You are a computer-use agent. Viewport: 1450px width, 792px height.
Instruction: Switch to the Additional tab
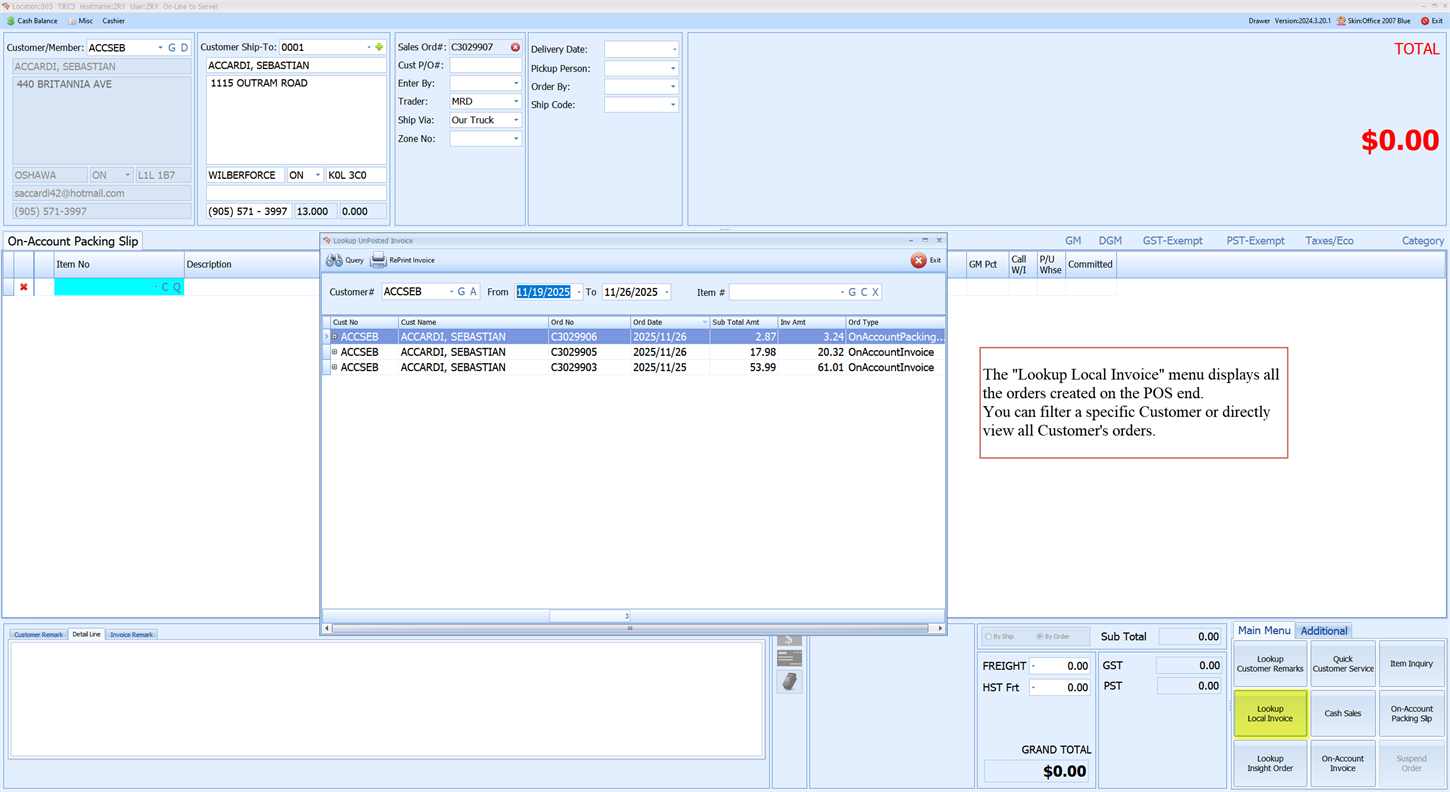(x=1324, y=630)
